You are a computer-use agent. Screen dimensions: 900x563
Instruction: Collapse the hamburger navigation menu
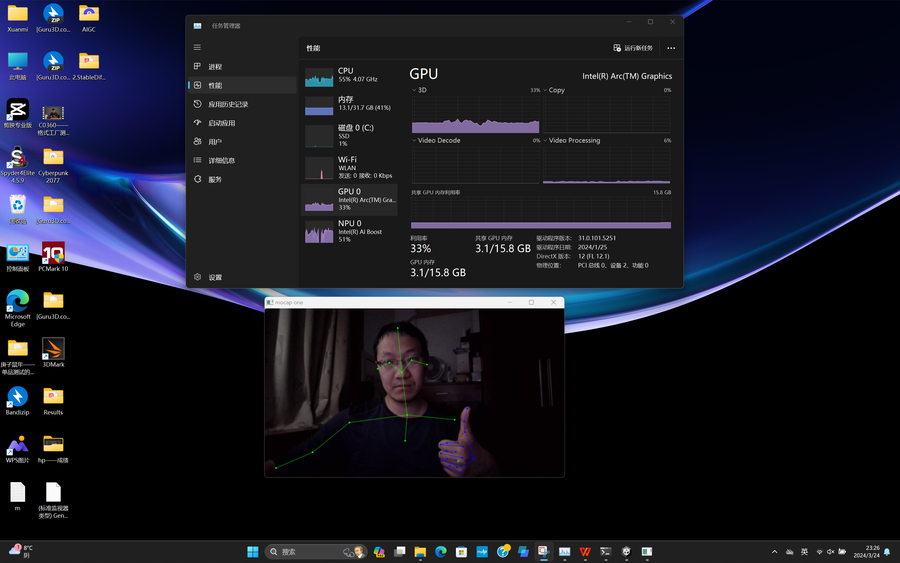(197, 47)
